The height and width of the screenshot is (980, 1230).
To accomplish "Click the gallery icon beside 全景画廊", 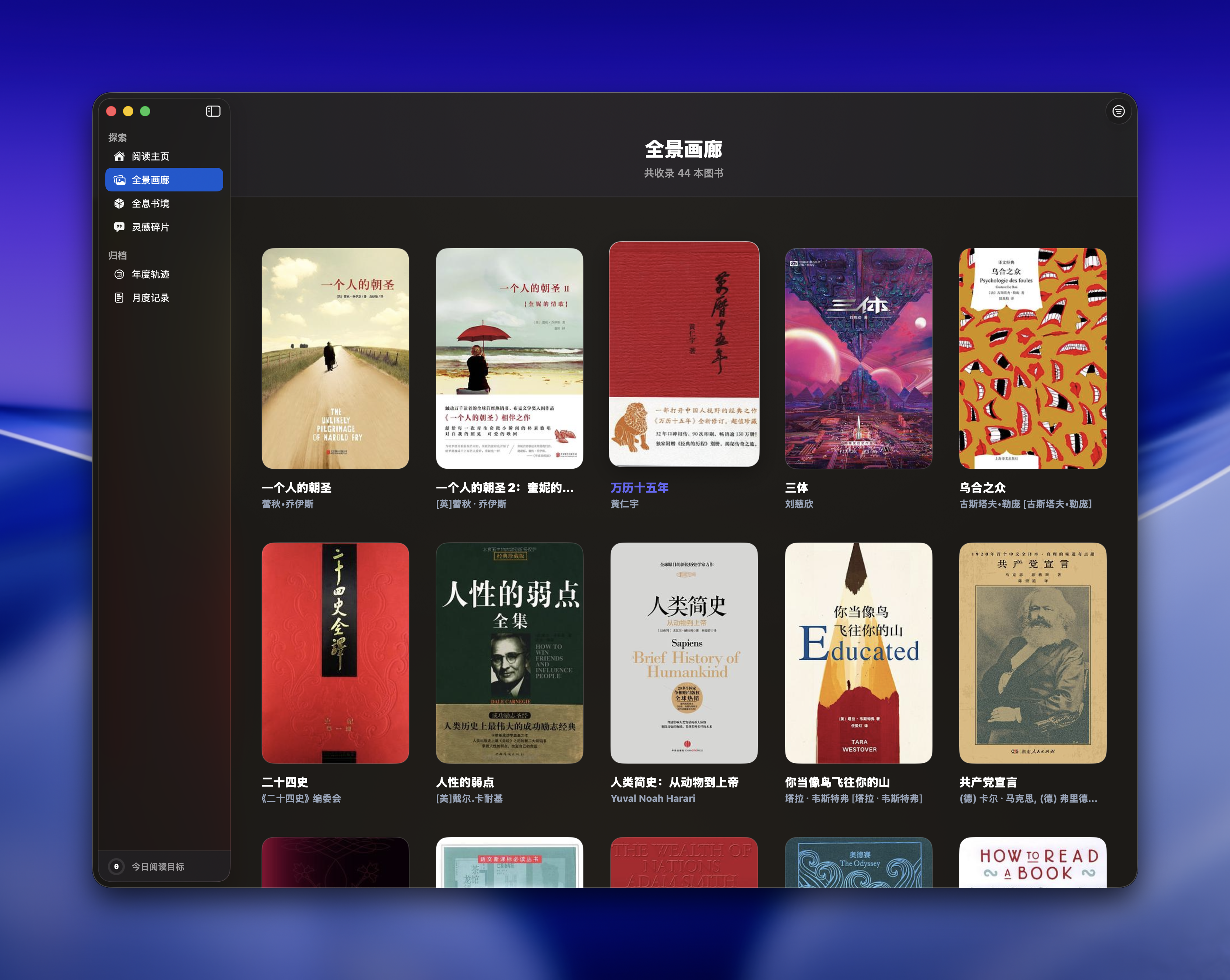I will click(119, 180).
